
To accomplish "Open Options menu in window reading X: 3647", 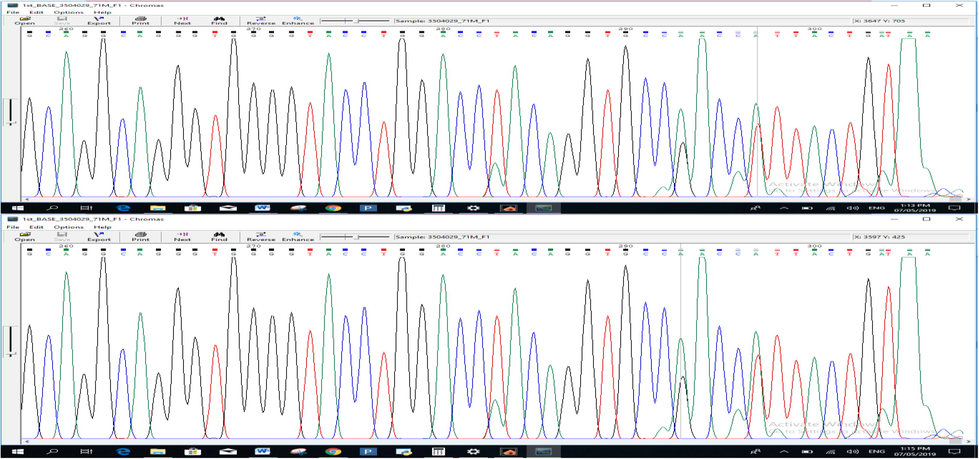I will [67, 12].
